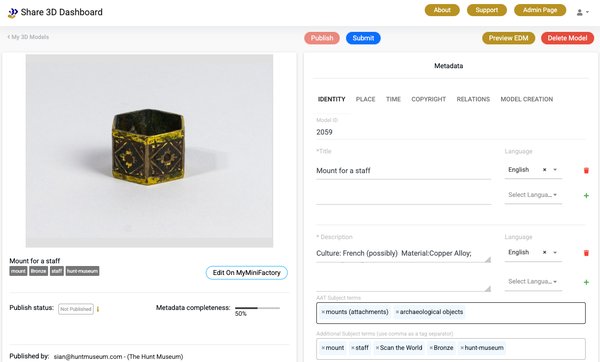Add another description language with plus icon
Viewport: 600px width, 362px height.
[x=586, y=282]
